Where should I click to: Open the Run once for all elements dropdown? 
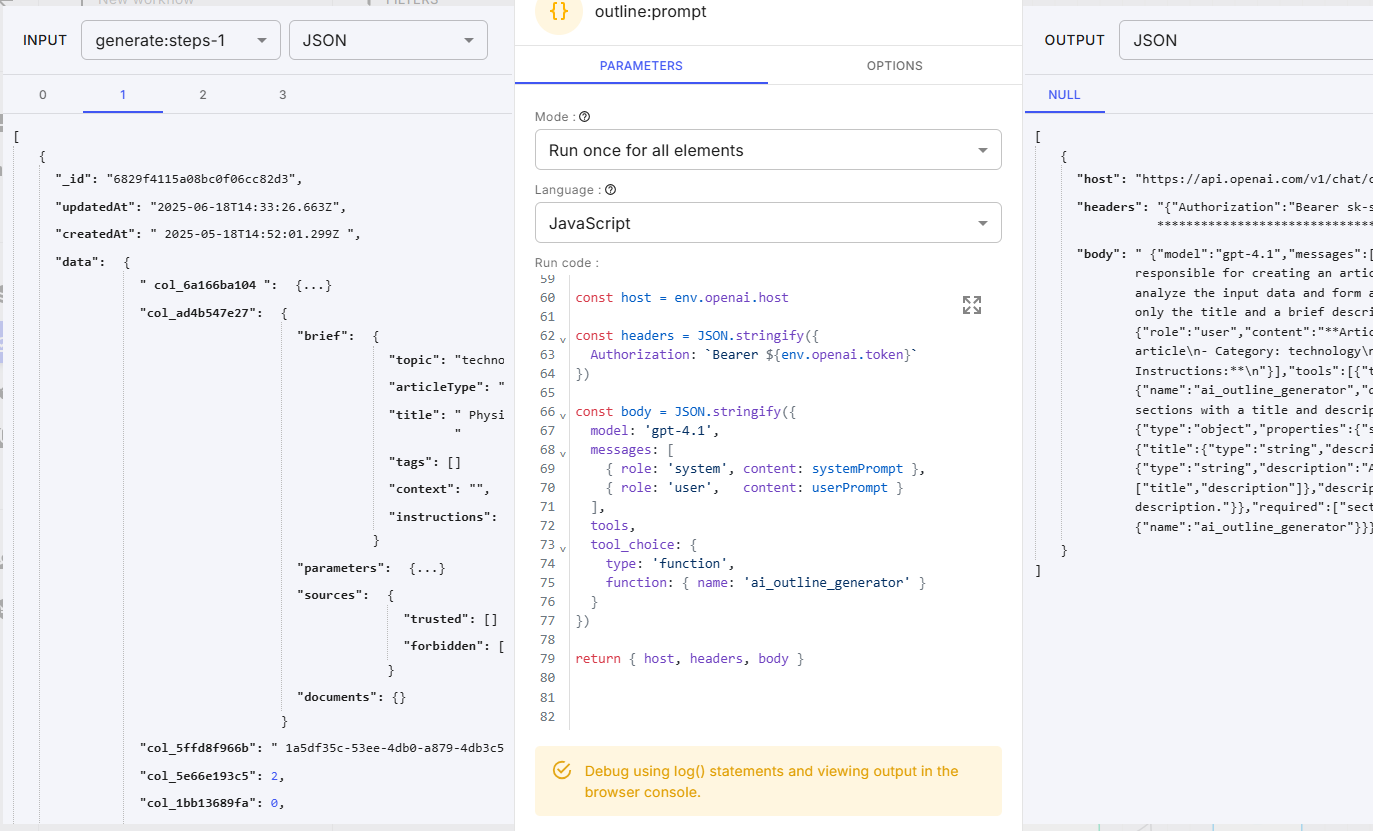click(767, 150)
